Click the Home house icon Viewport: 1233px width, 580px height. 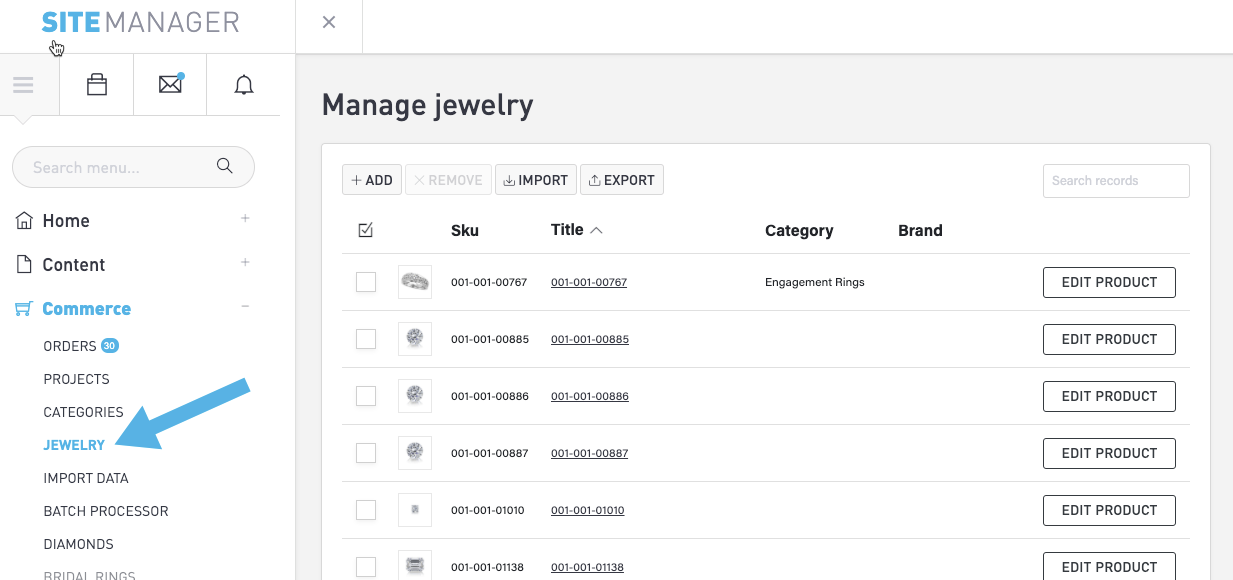tap(24, 221)
